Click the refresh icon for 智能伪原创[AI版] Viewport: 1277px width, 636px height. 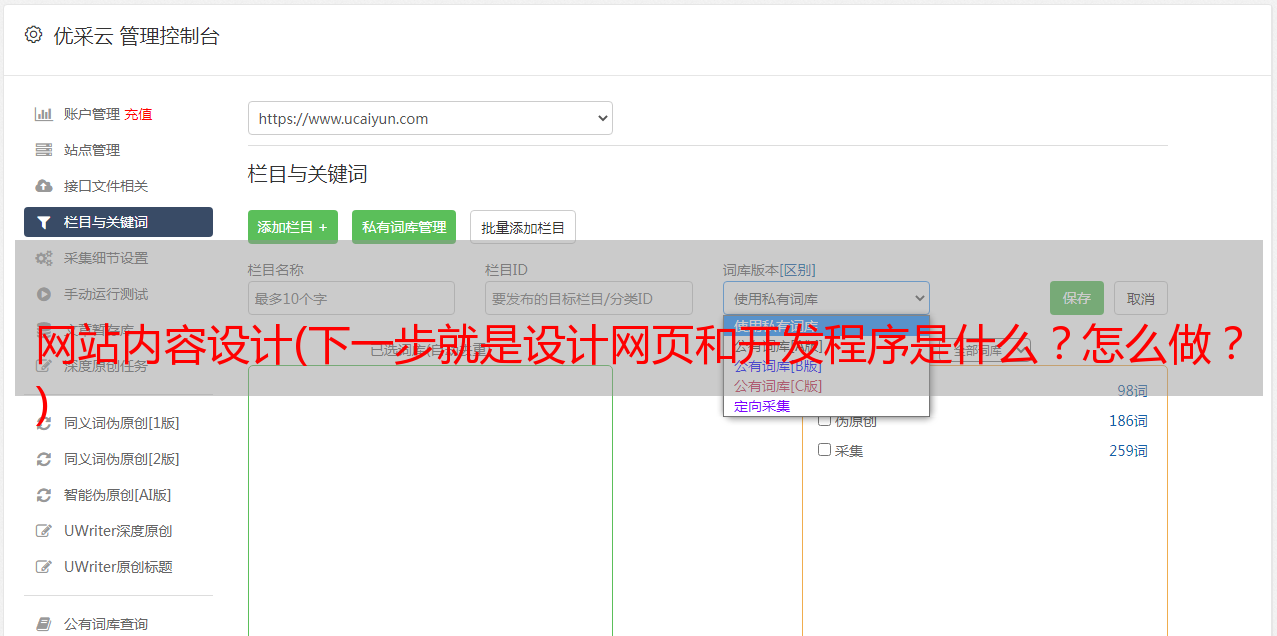[x=43, y=495]
